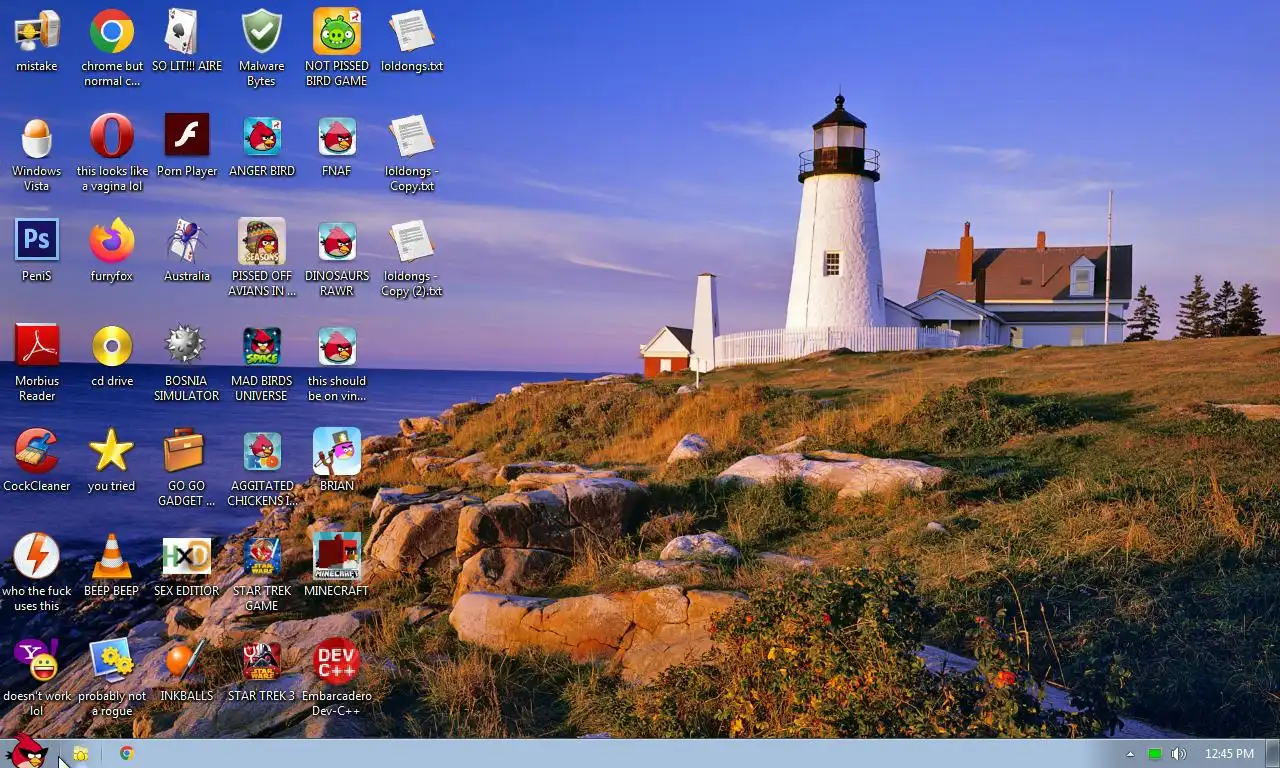This screenshot has height=768, width=1280.
Task: Open the 'cd drive' disc icon
Action: click(x=112, y=356)
